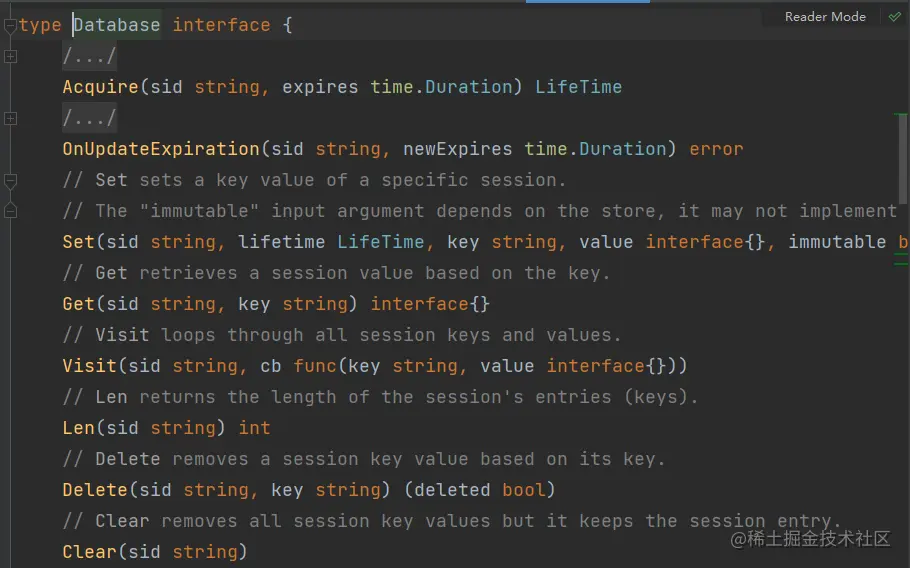Screen dimensions: 910x568
Task: Click the Len method name
Action: click(x=78, y=428)
